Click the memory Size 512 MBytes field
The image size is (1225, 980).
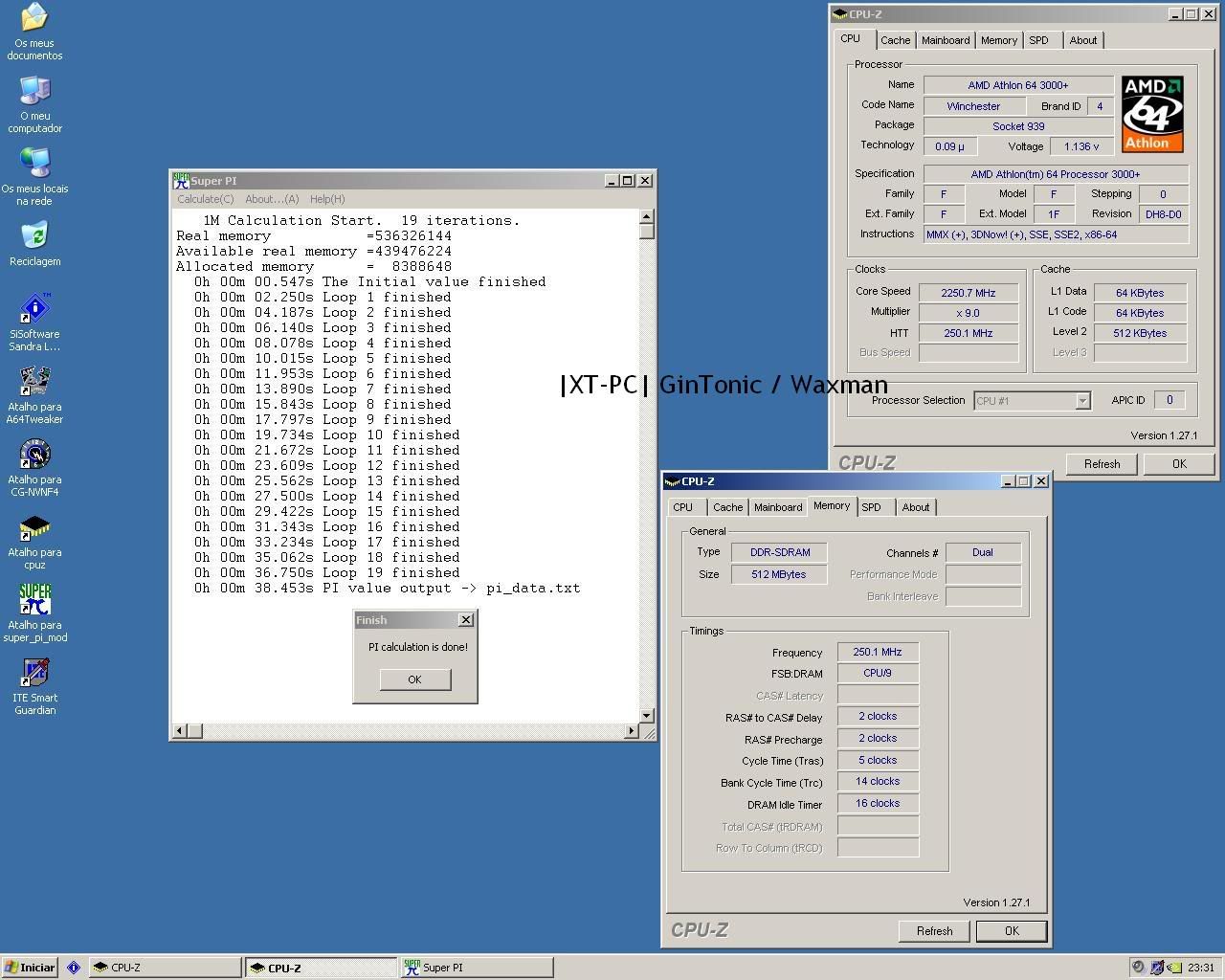[x=779, y=575]
